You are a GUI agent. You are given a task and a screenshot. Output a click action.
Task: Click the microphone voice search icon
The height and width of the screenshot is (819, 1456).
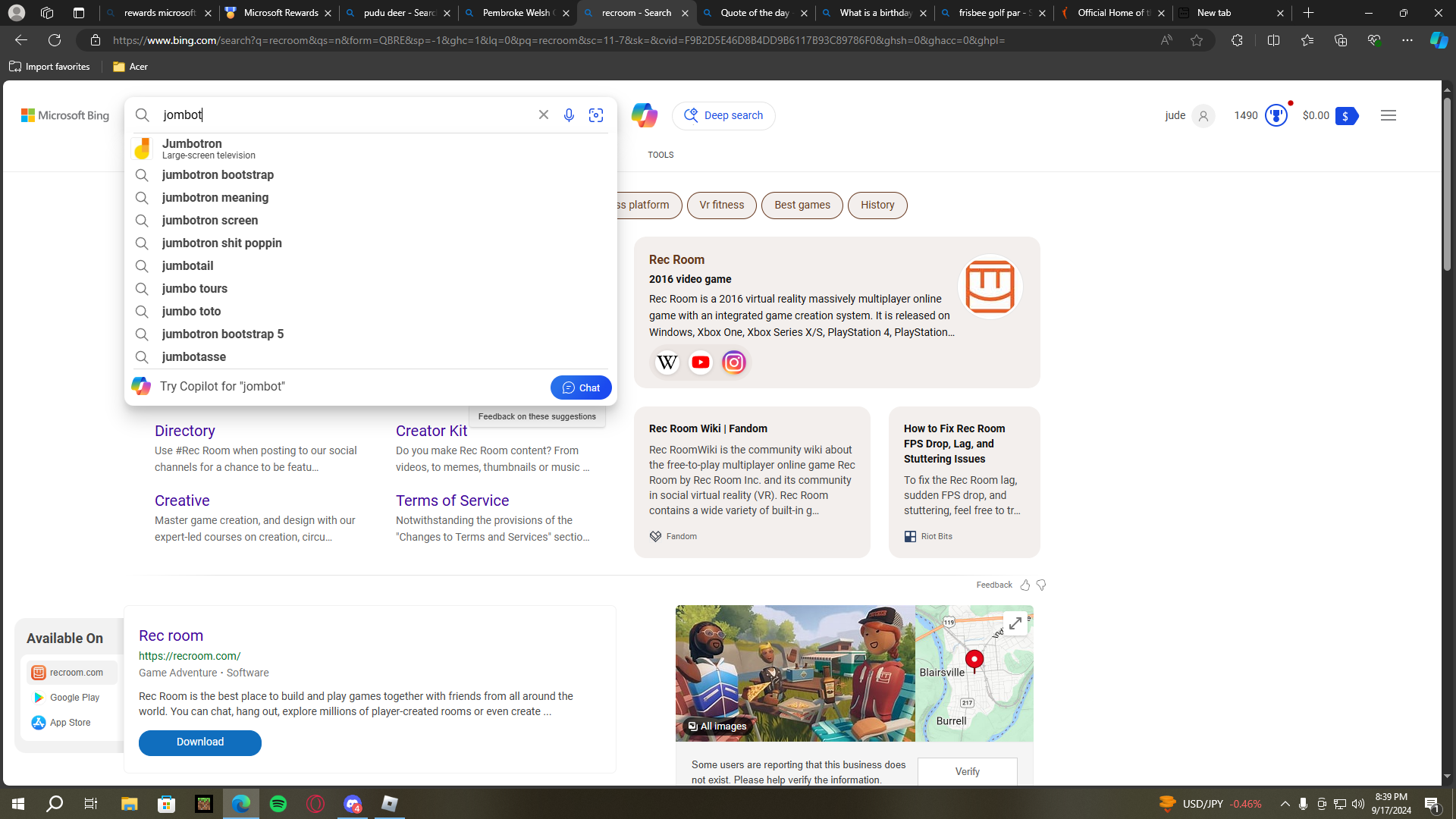[569, 115]
